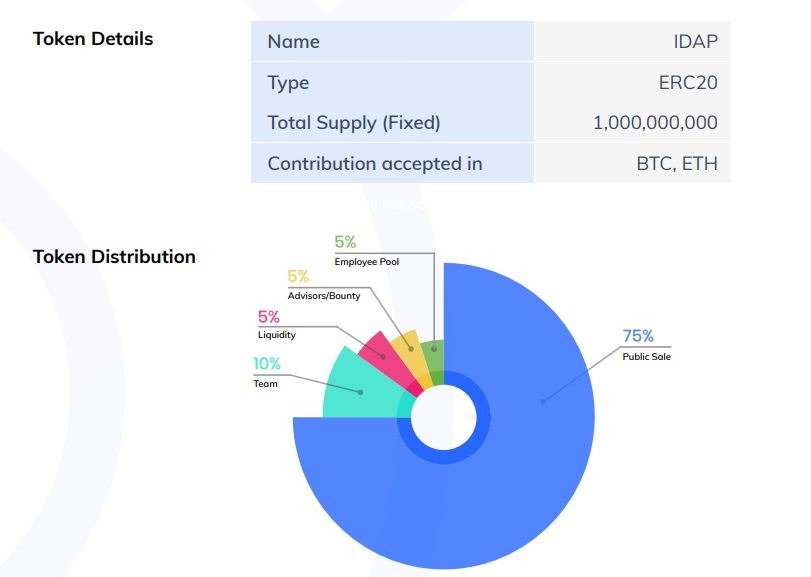Click the Type row label

[x=288, y=83]
